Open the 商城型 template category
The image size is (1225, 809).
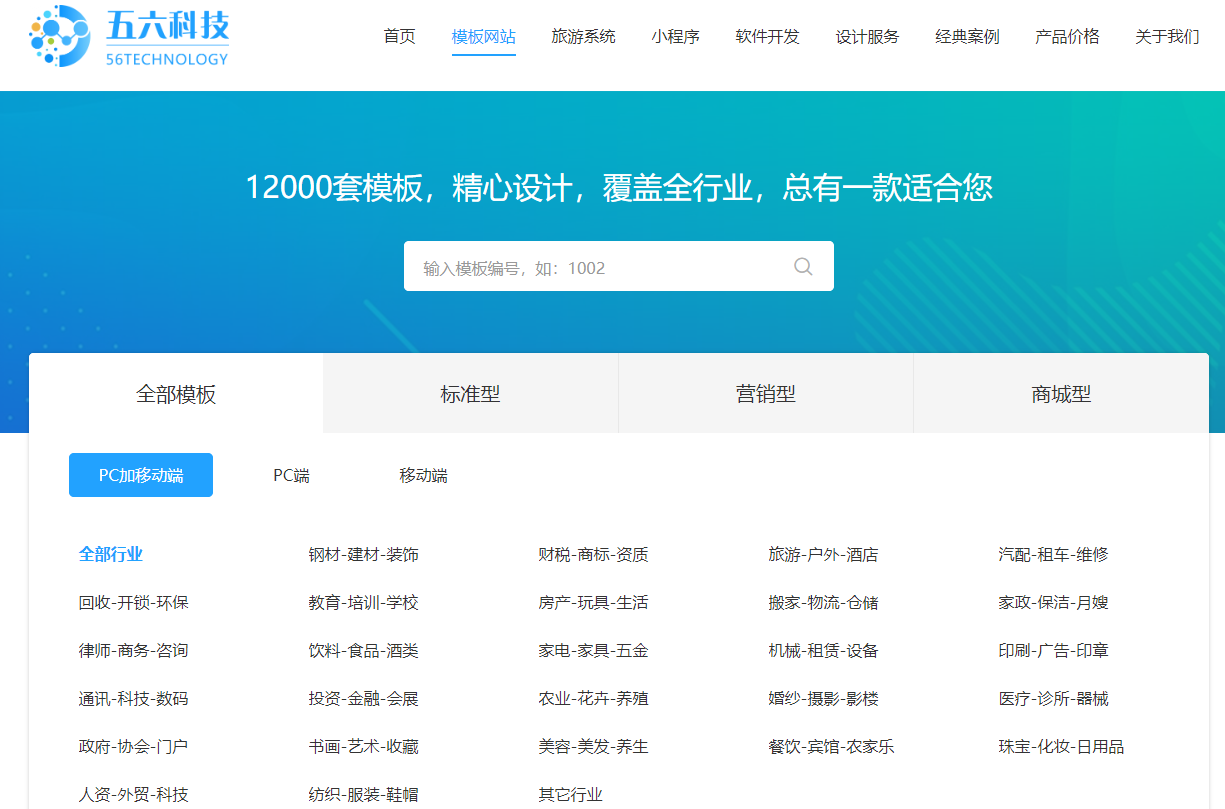click(x=1061, y=393)
